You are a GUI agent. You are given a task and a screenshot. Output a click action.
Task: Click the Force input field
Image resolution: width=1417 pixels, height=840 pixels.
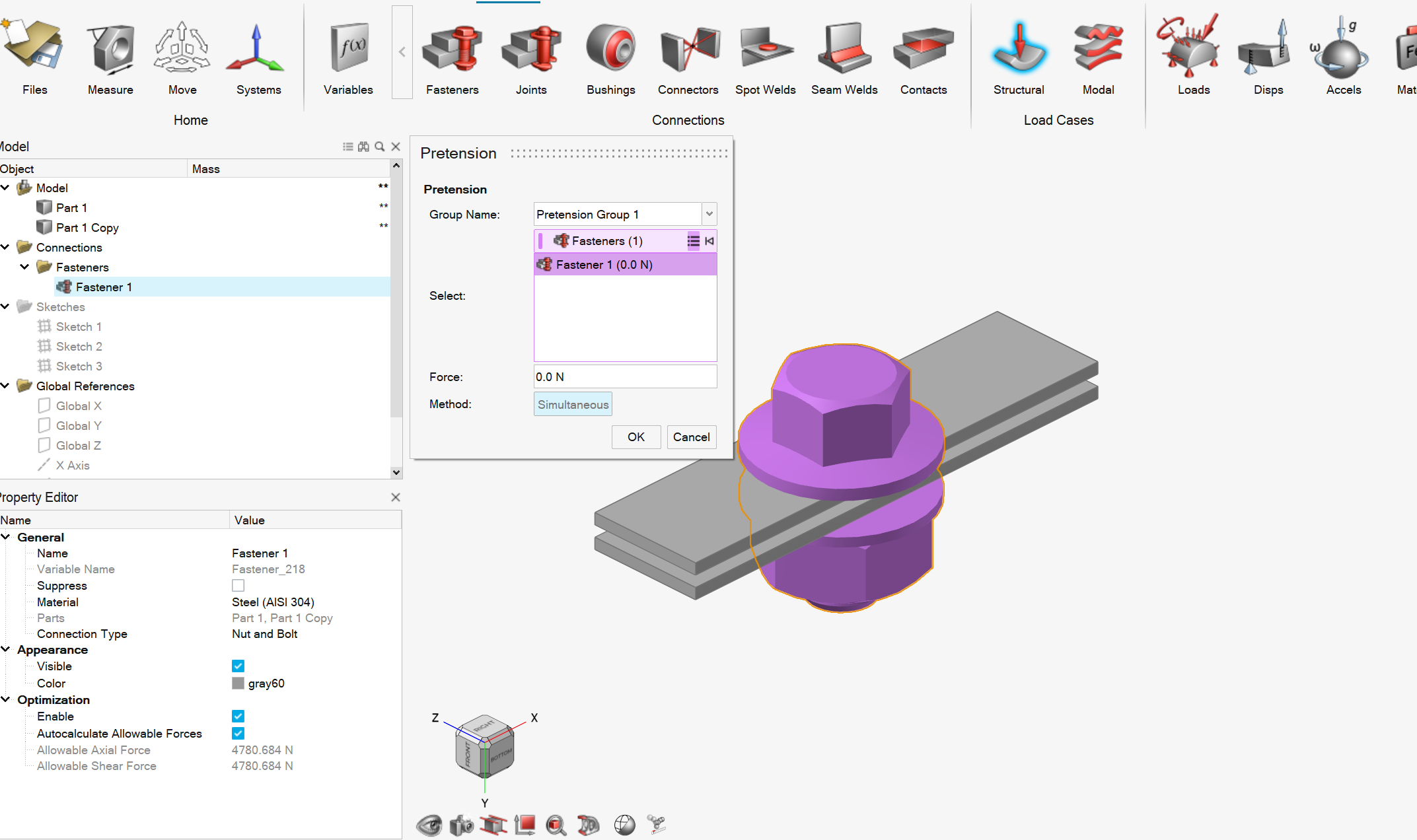pyautogui.click(x=625, y=377)
